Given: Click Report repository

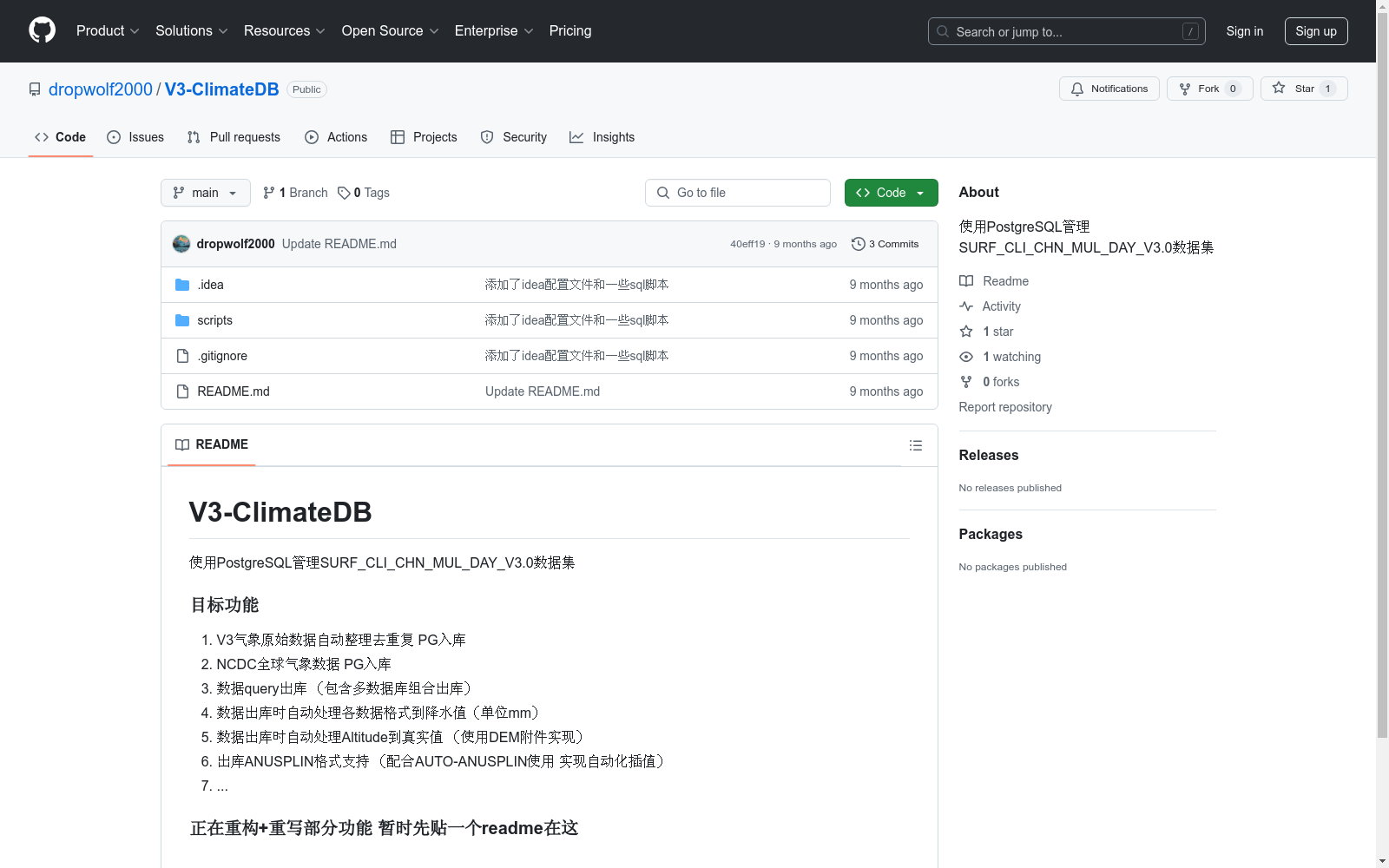Looking at the screenshot, I should (x=1005, y=407).
